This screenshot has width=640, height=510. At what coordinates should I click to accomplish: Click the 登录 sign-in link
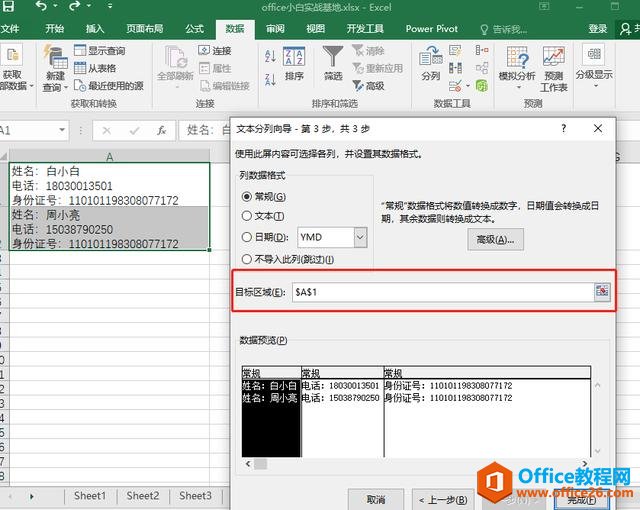click(598, 29)
